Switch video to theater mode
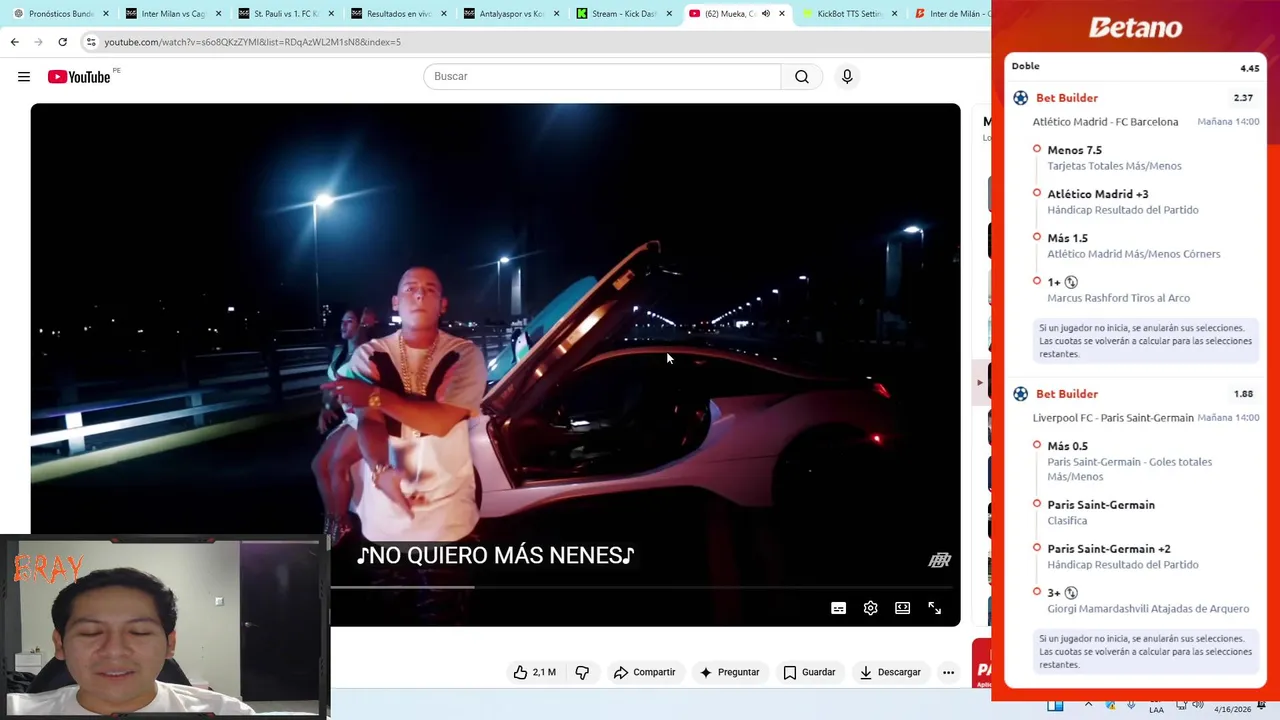Image resolution: width=1280 pixels, height=720 pixels. (x=903, y=608)
